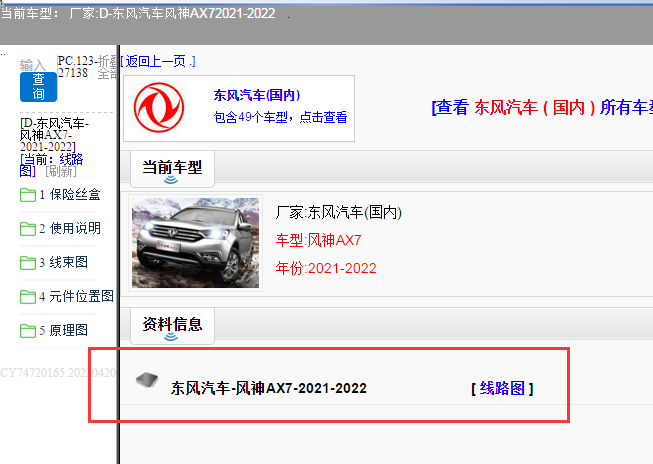Select the 当前车型 tab
Screen dimensions: 653x464
pos(172,169)
